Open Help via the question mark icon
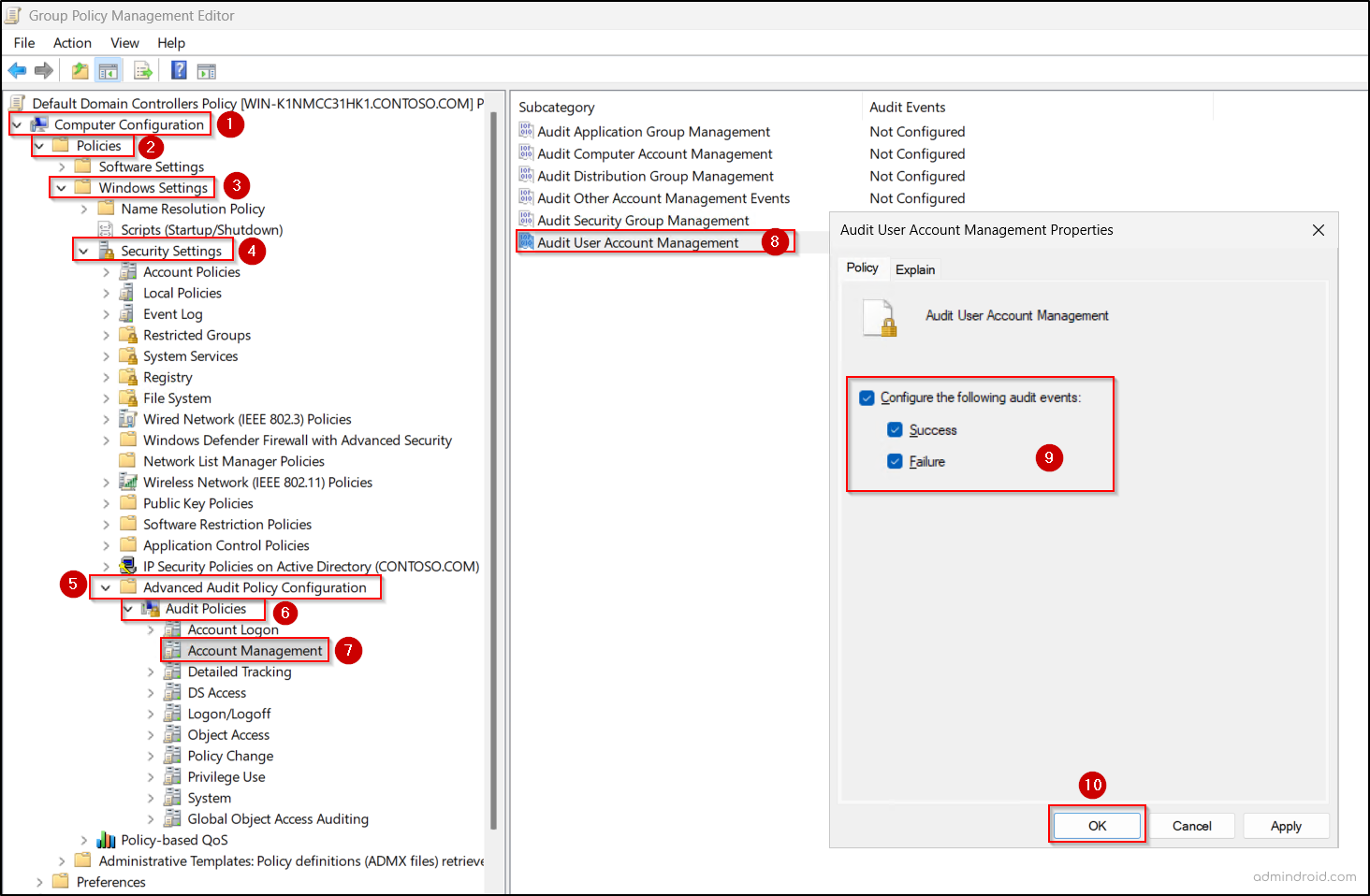This screenshot has width=1370, height=896. click(178, 70)
